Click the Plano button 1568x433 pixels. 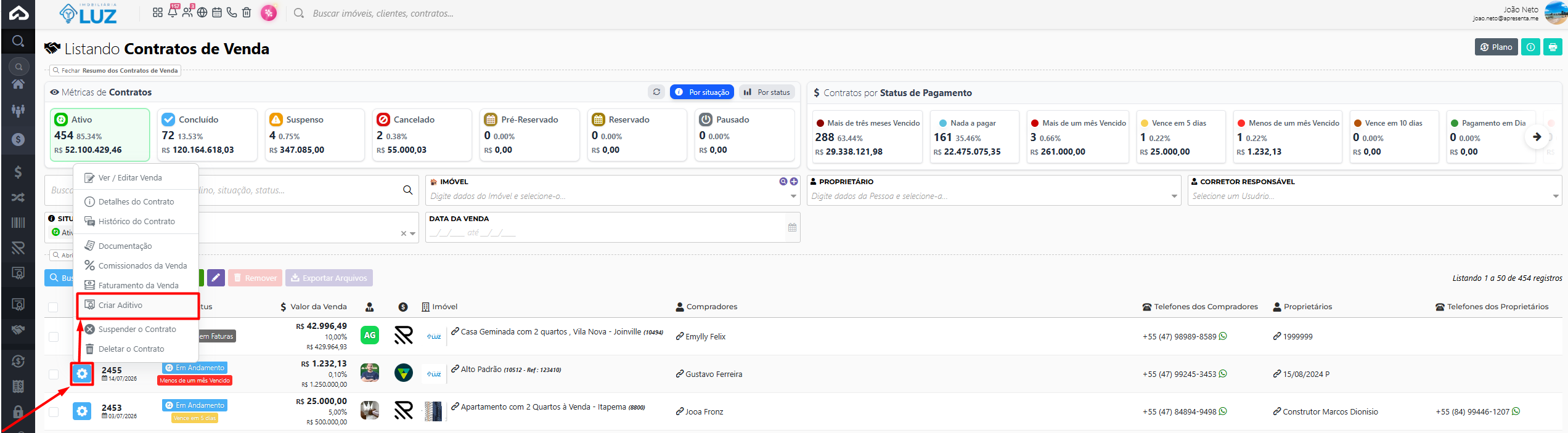1497,47
